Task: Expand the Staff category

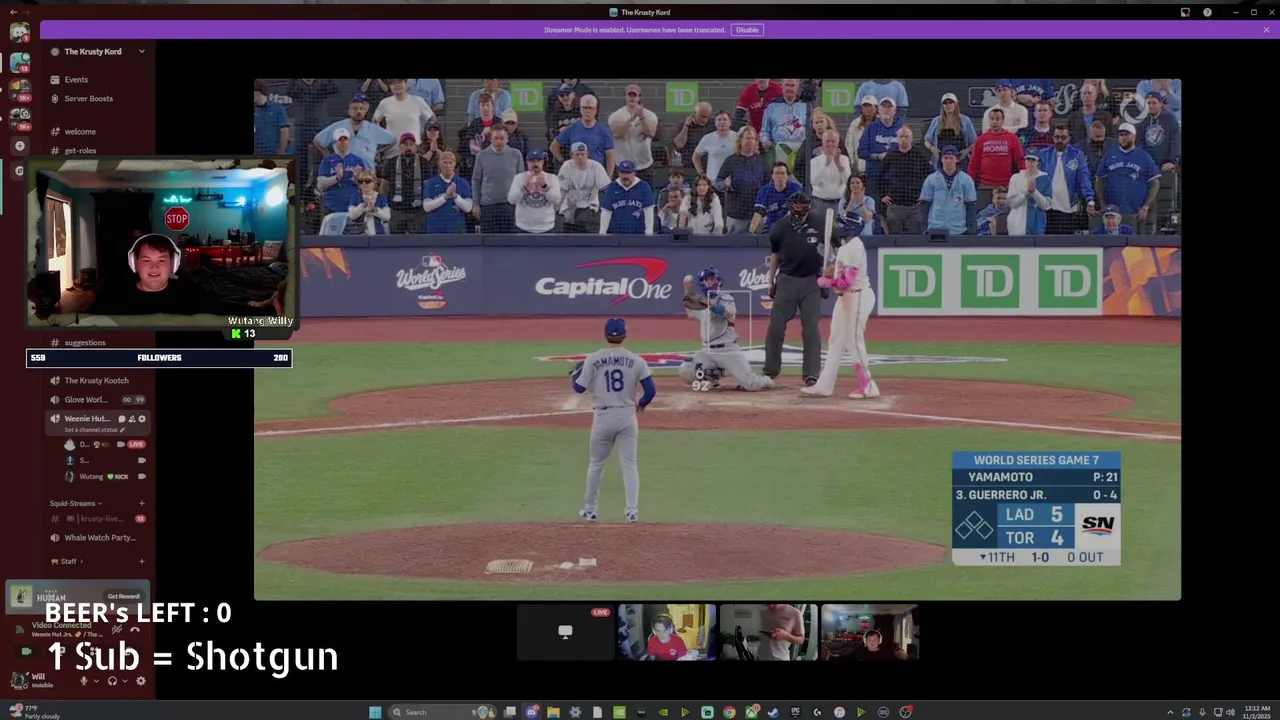Action: 68,561
